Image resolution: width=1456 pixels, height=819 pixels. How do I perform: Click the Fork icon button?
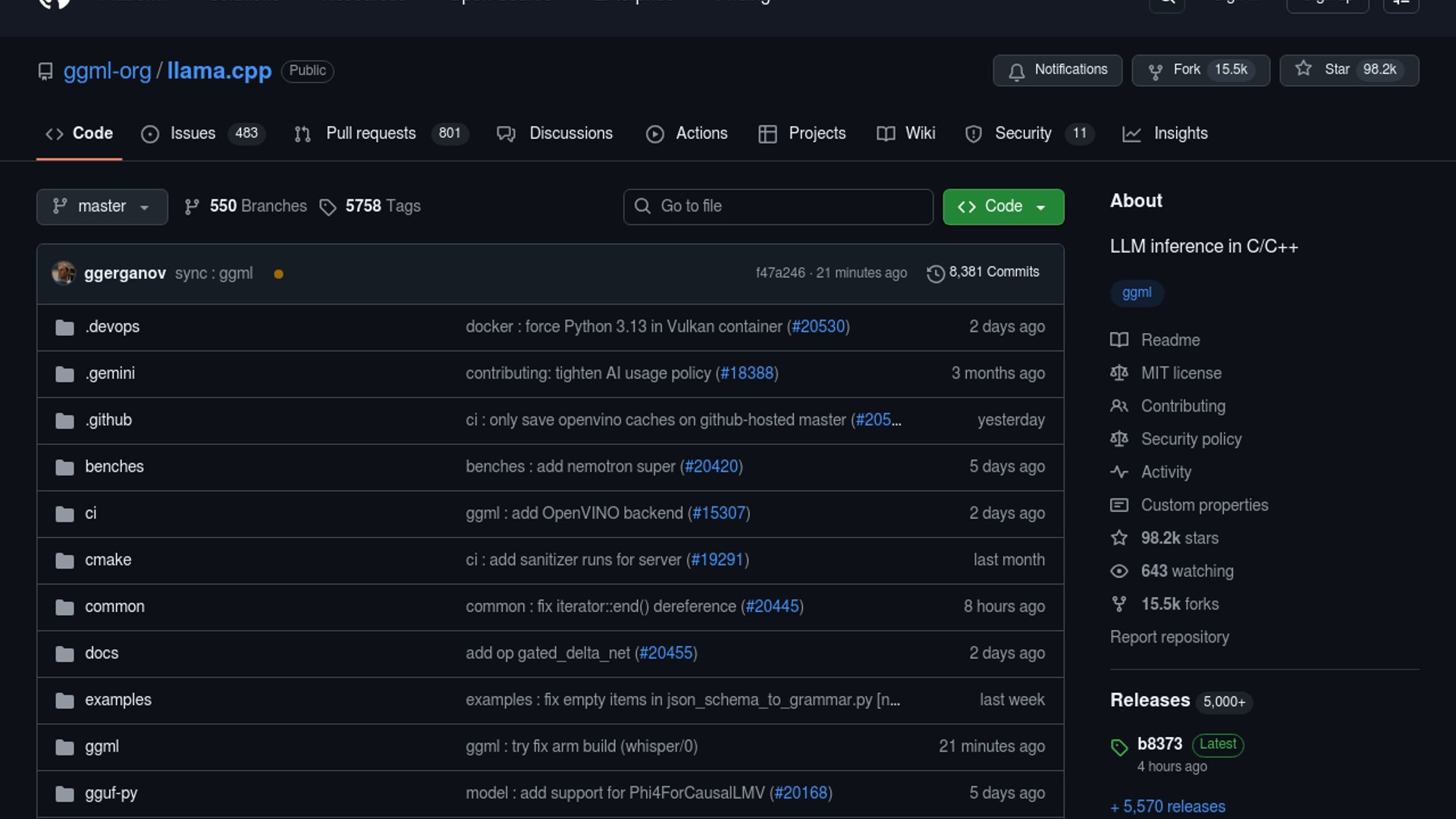click(x=1156, y=71)
